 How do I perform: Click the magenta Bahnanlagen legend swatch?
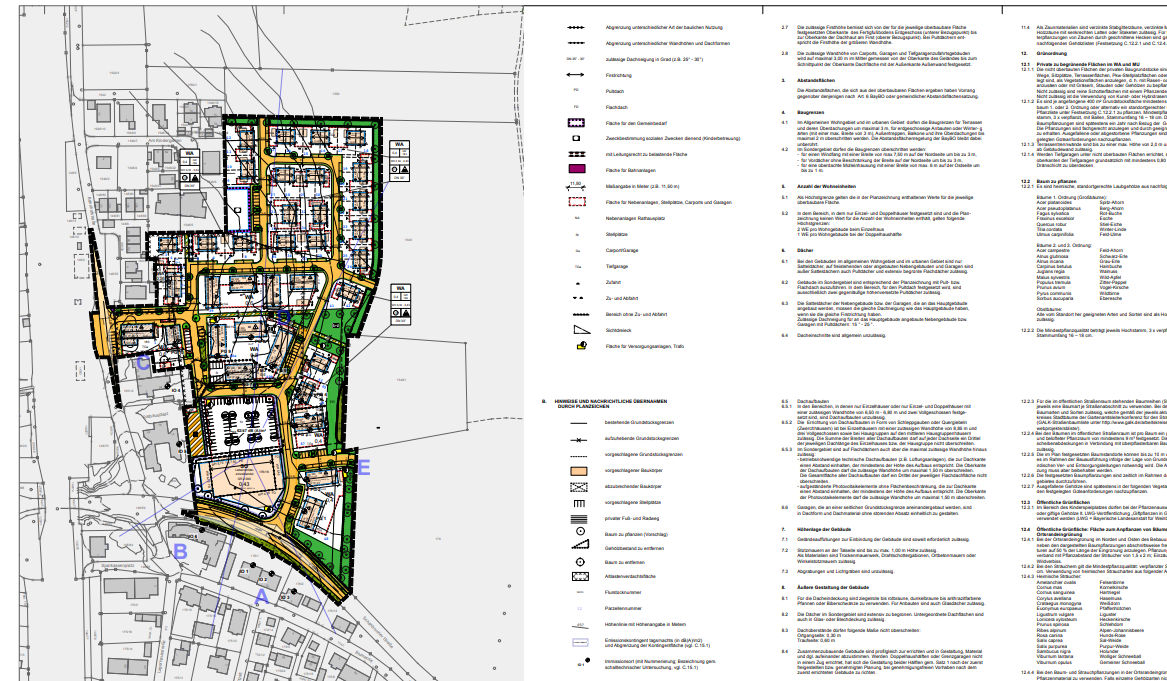(x=576, y=170)
